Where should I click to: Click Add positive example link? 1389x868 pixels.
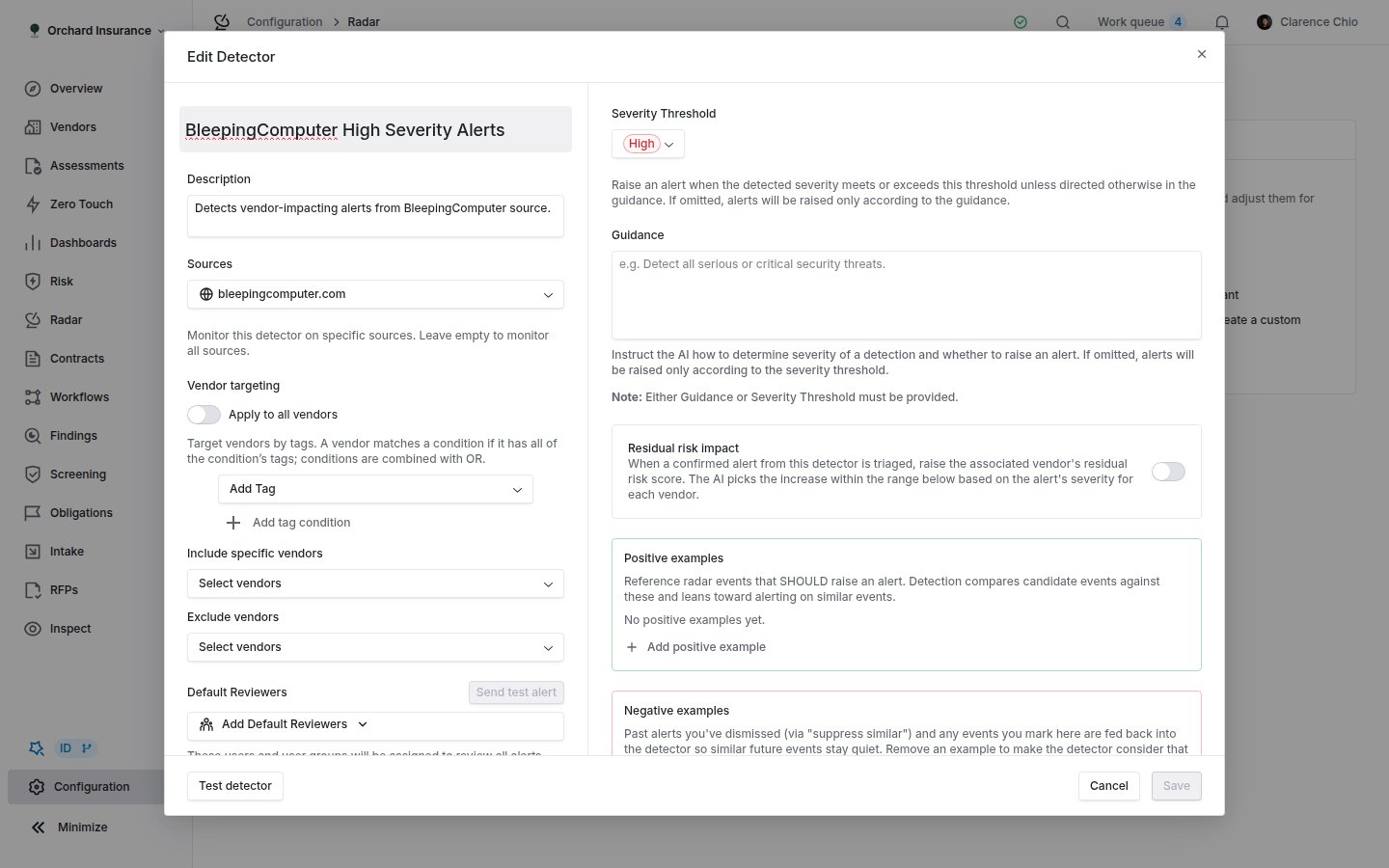(706, 647)
